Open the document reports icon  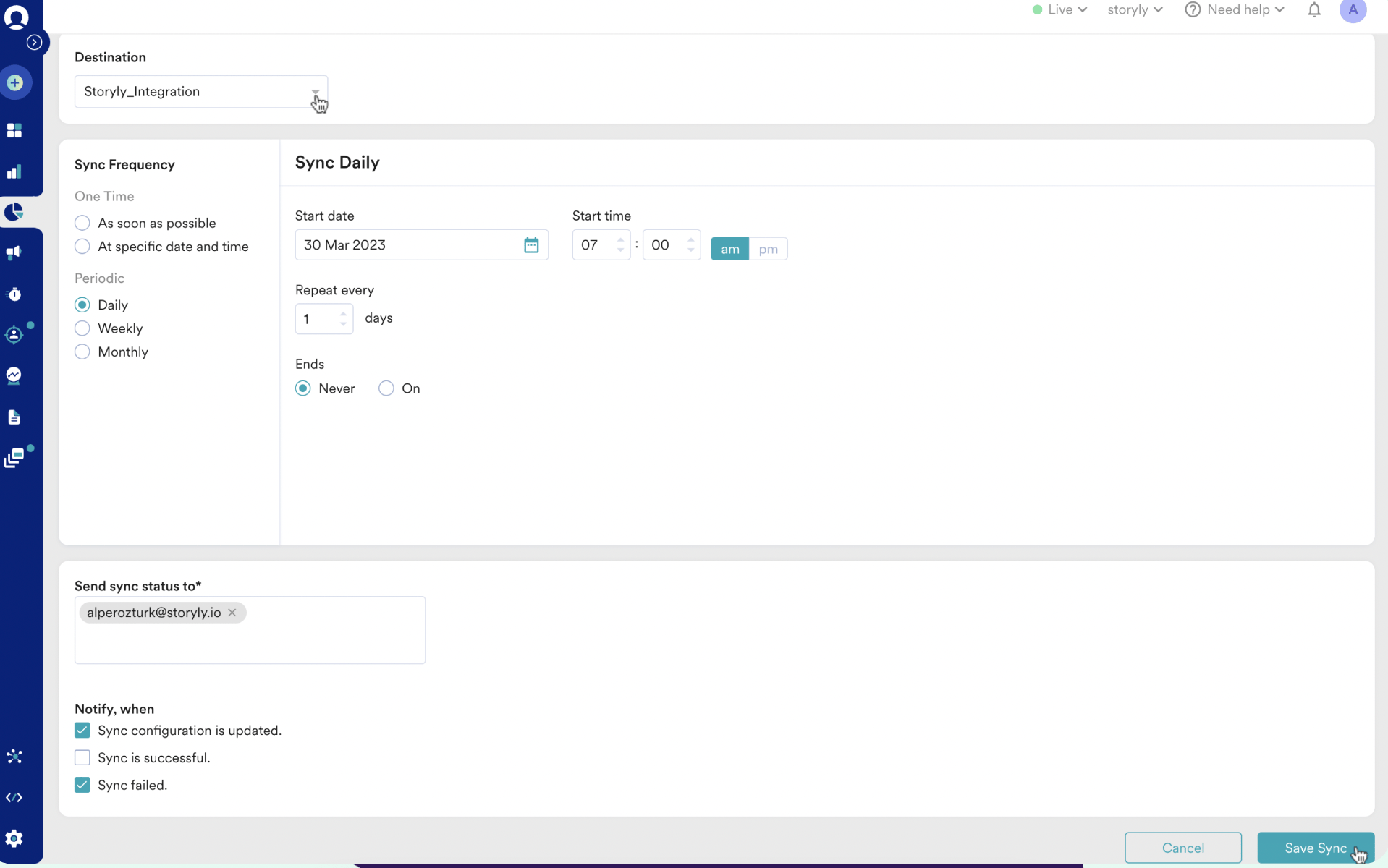point(14,417)
